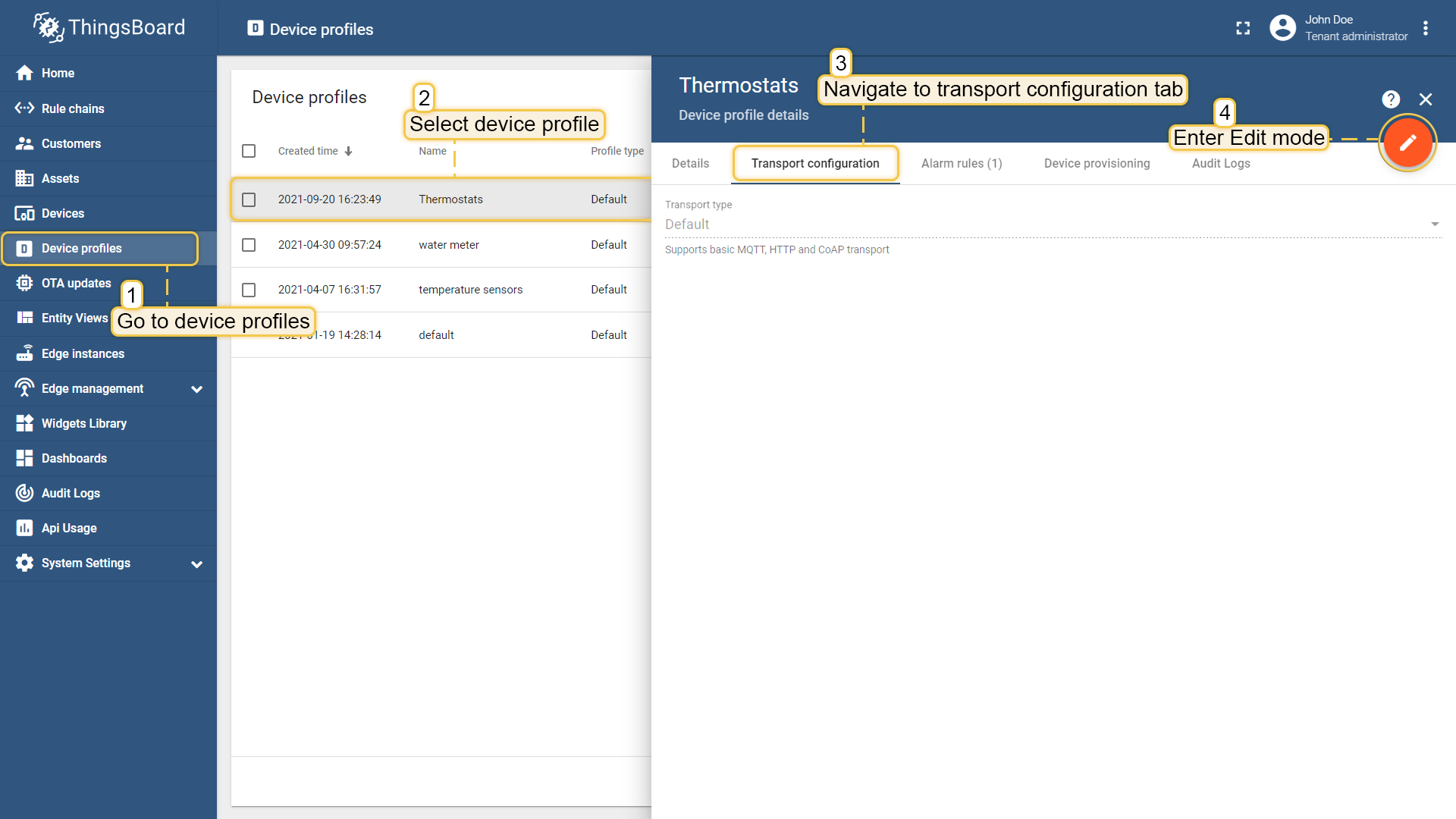Open Rule chains from sidebar
Image resolution: width=1456 pixels, height=819 pixels.
coord(73,108)
